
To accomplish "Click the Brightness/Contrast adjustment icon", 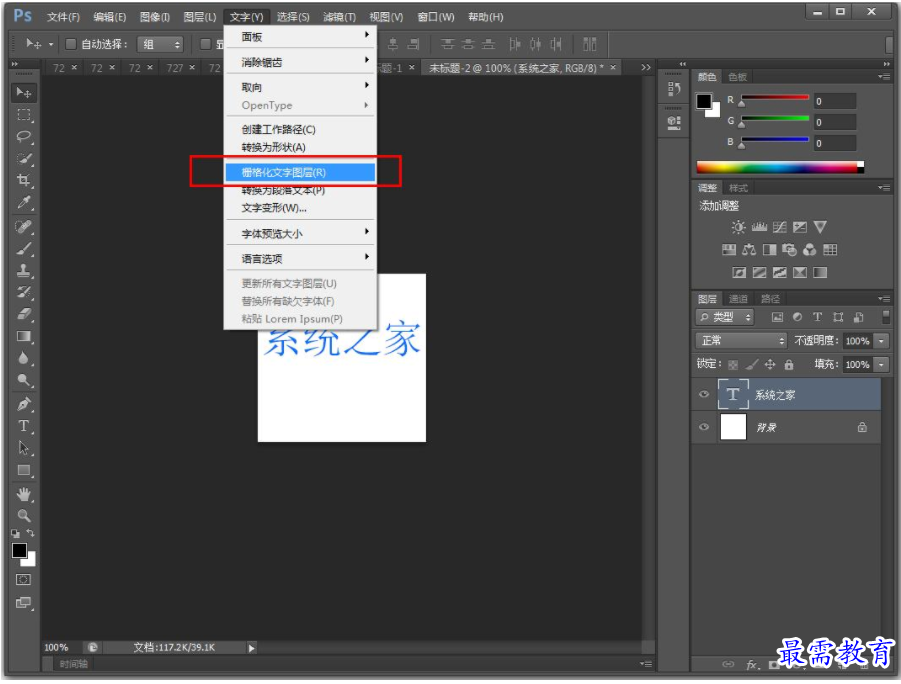I will coord(738,227).
